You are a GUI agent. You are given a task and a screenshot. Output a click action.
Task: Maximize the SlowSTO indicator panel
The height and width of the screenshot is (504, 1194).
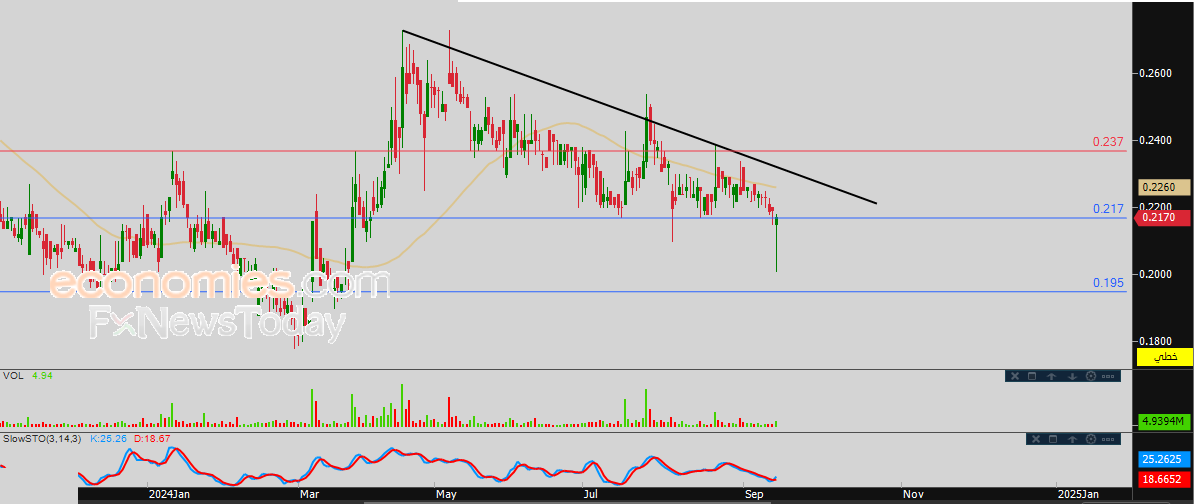[x=1052, y=440]
